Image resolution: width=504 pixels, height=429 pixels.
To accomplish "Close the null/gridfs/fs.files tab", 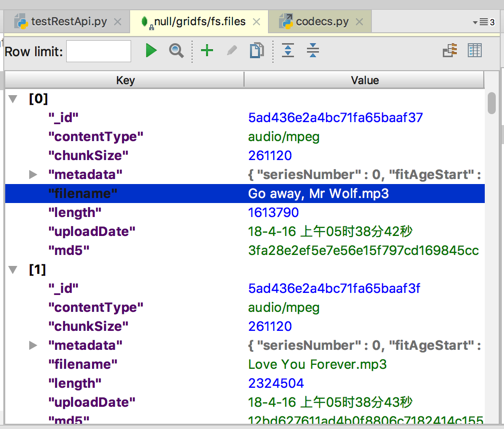I will pyautogui.click(x=256, y=22).
